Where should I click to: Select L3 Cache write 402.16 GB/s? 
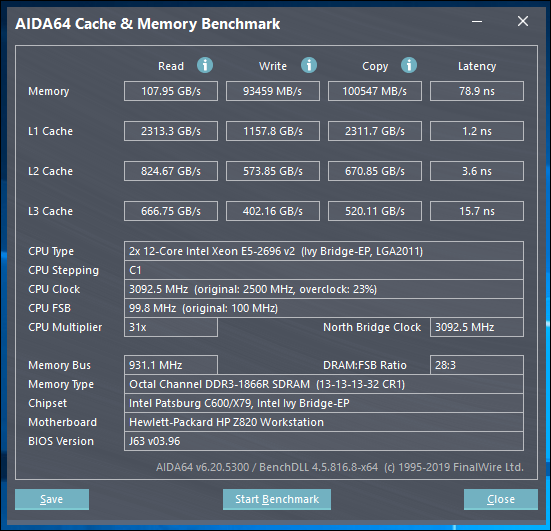point(273,211)
